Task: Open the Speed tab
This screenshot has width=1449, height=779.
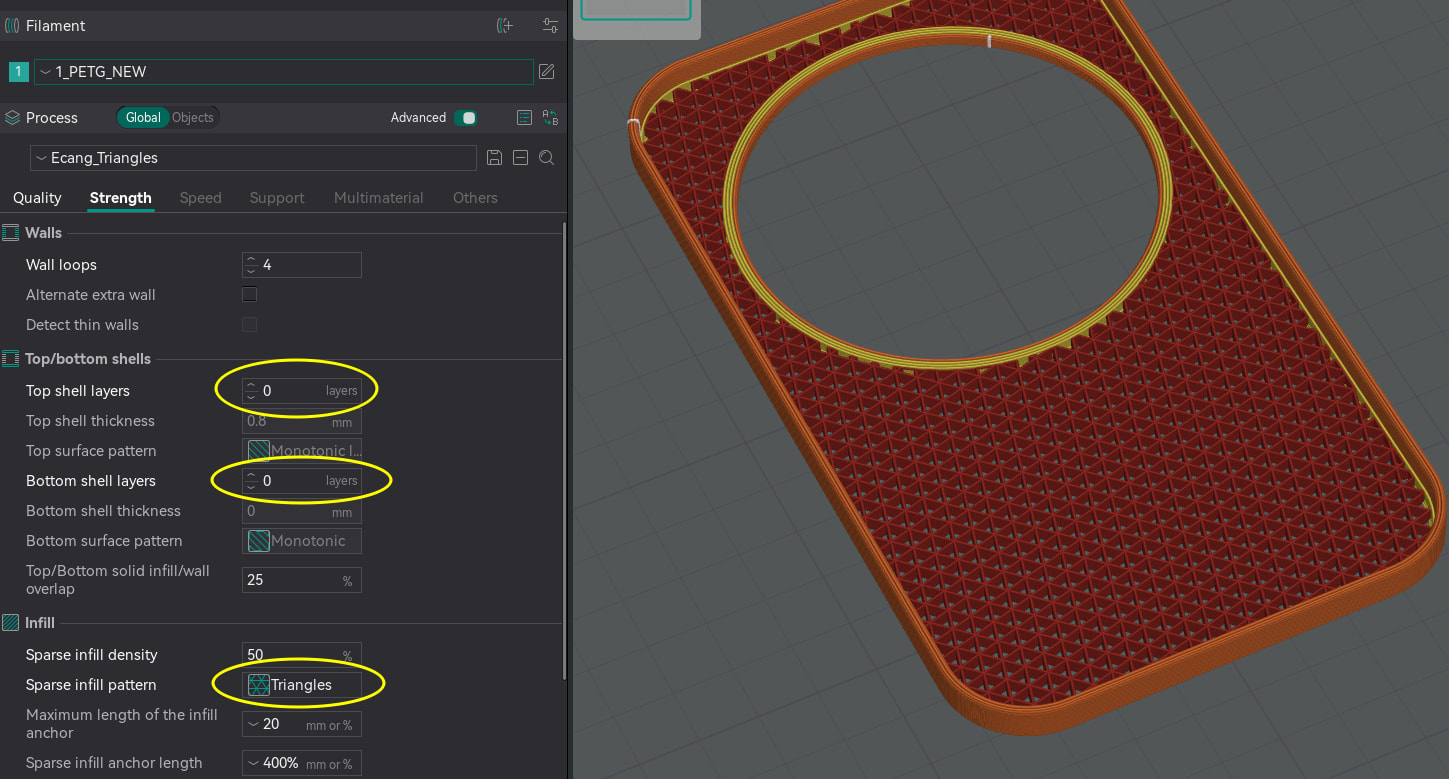Action: coord(200,198)
